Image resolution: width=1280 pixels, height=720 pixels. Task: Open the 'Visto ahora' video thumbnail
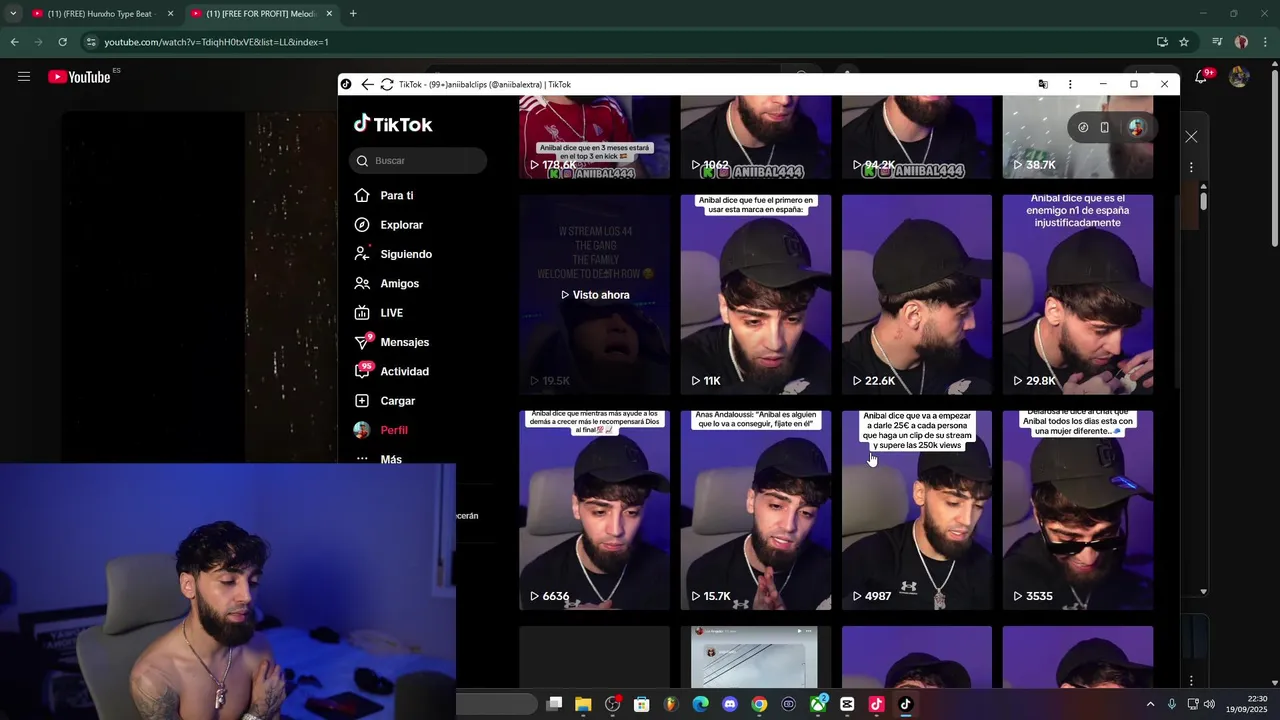pyautogui.click(x=595, y=294)
